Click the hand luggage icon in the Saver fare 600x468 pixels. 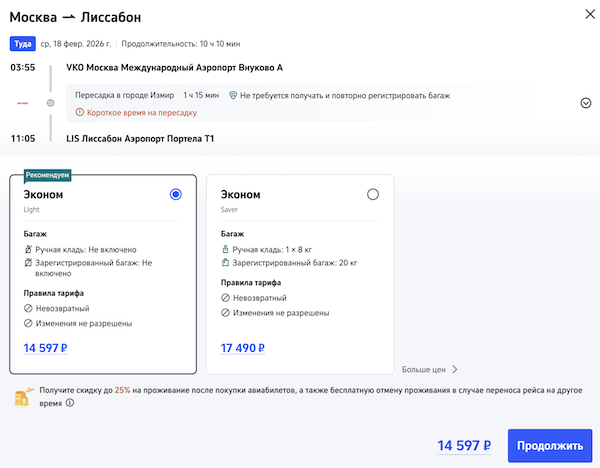coord(225,249)
